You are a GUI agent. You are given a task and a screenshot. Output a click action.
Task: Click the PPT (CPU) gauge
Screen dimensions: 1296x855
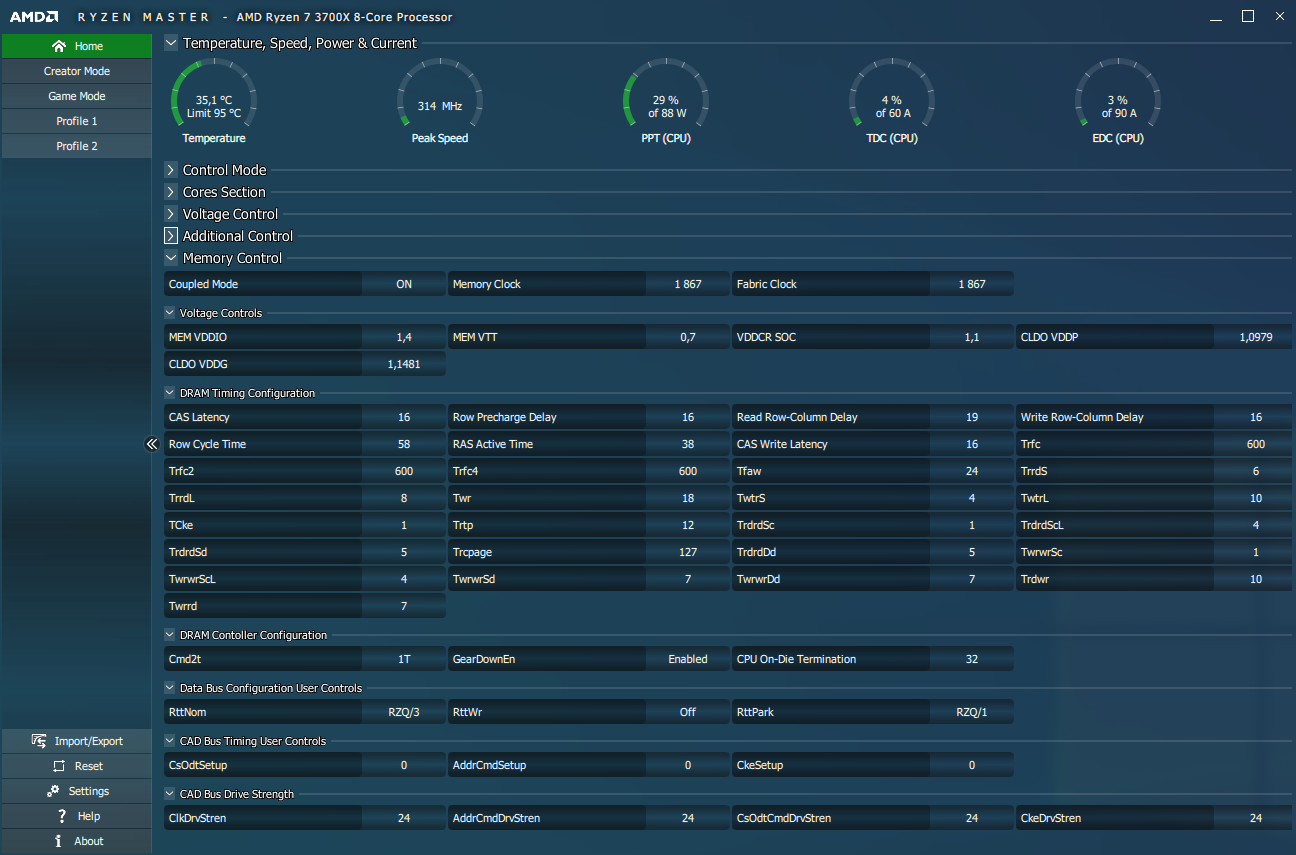point(666,100)
